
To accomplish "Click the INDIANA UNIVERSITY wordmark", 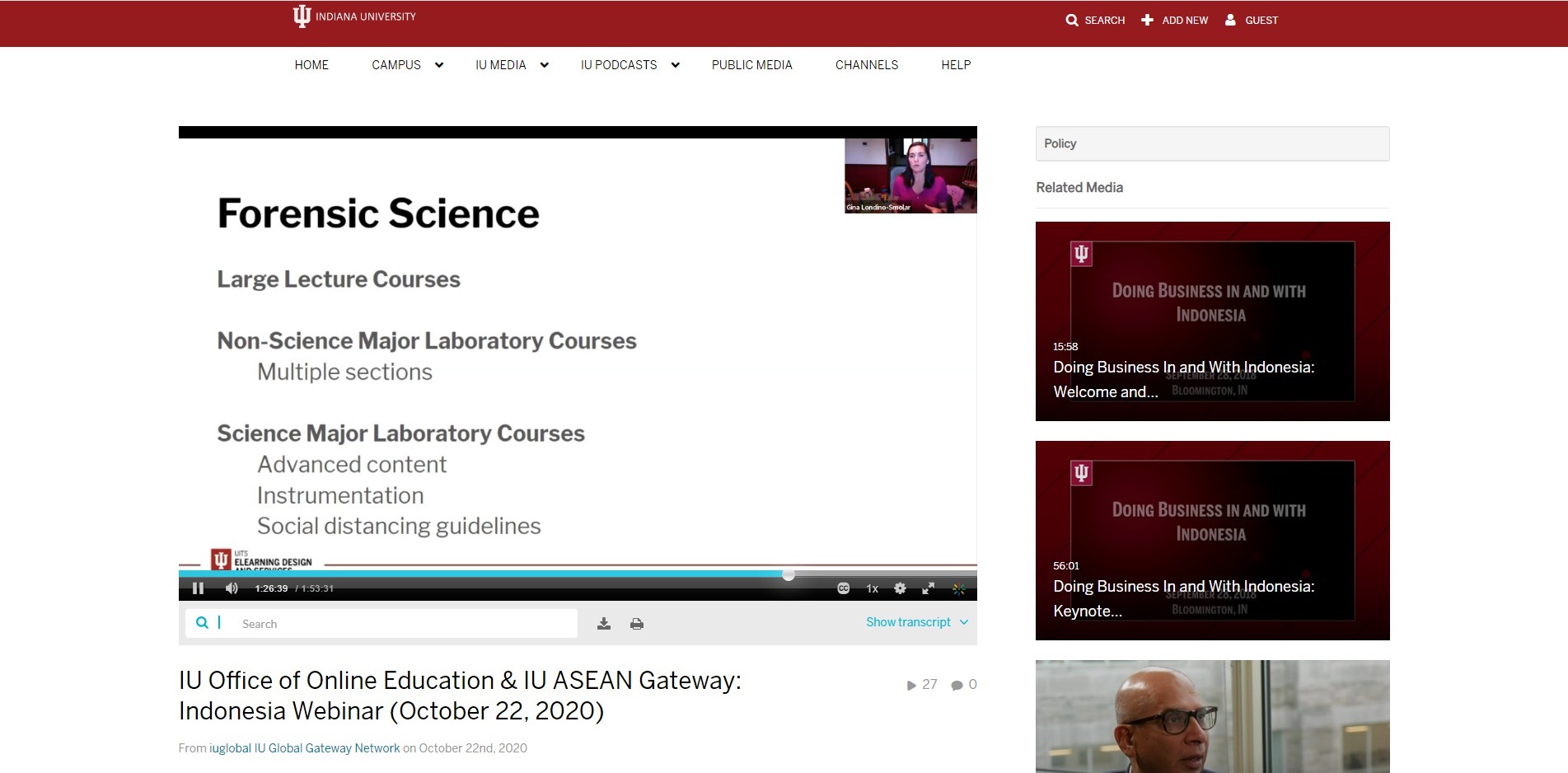I will 366,16.
